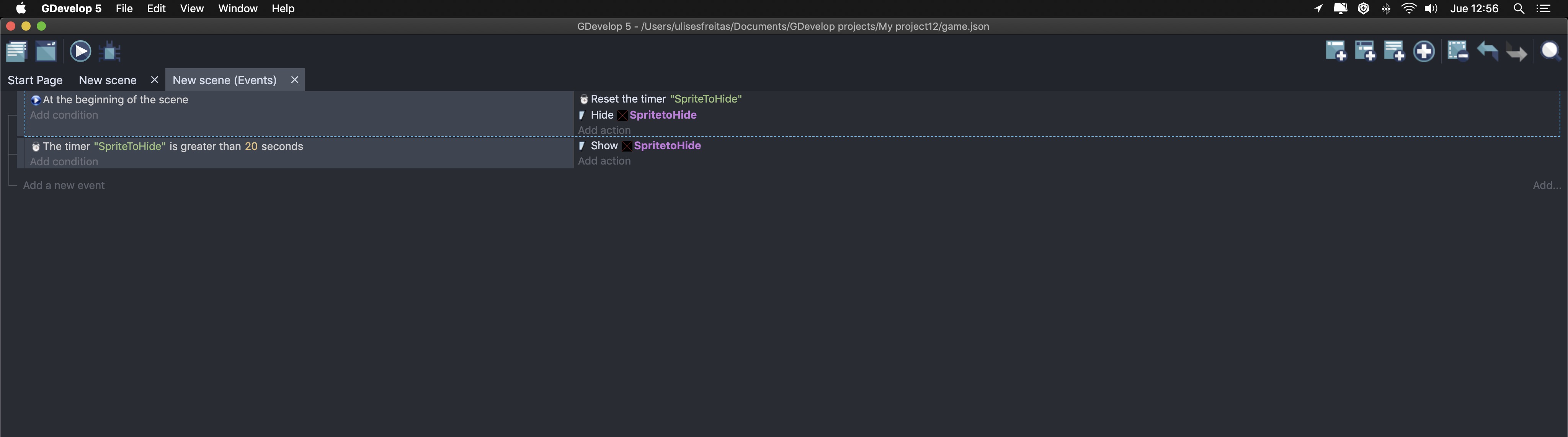Open the View menu
Screen dimensions: 1568x437
tap(192, 8)
